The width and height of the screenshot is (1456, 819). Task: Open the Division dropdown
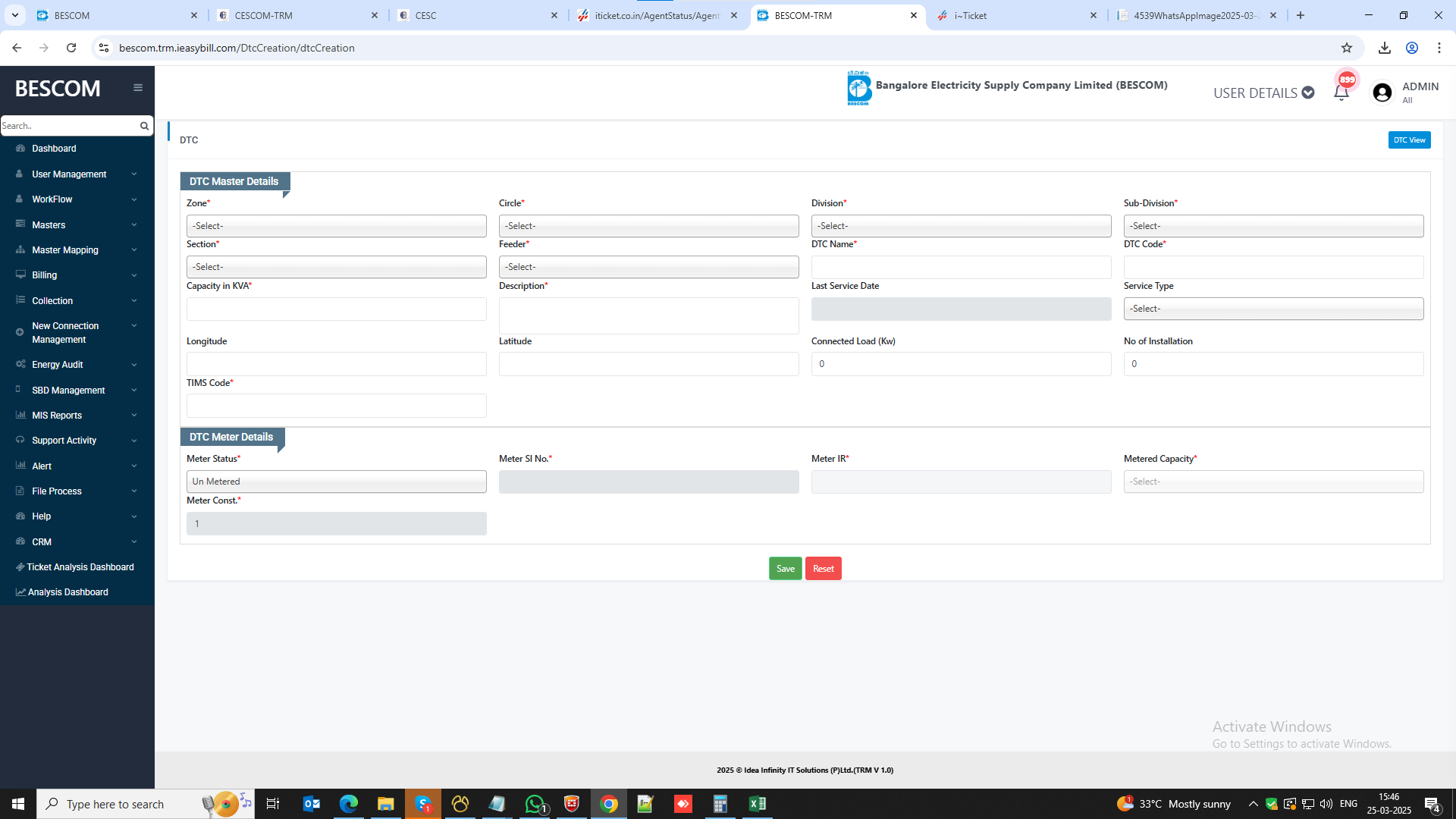962,226
